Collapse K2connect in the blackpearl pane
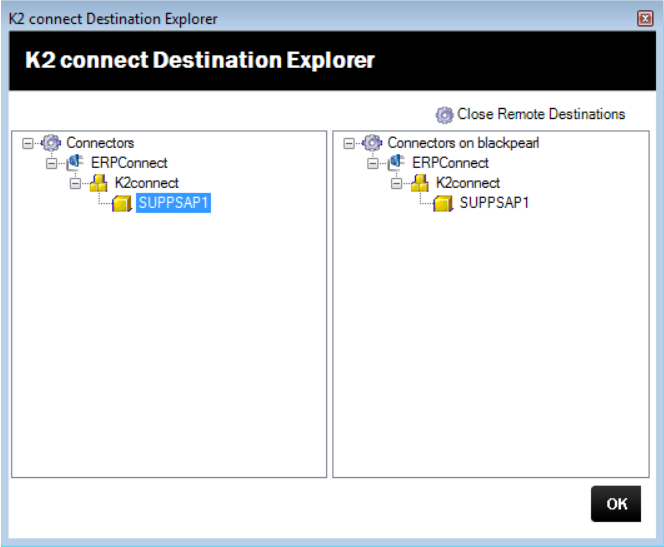The width and height of the screenshot is (664, 547). pos(396,183)
